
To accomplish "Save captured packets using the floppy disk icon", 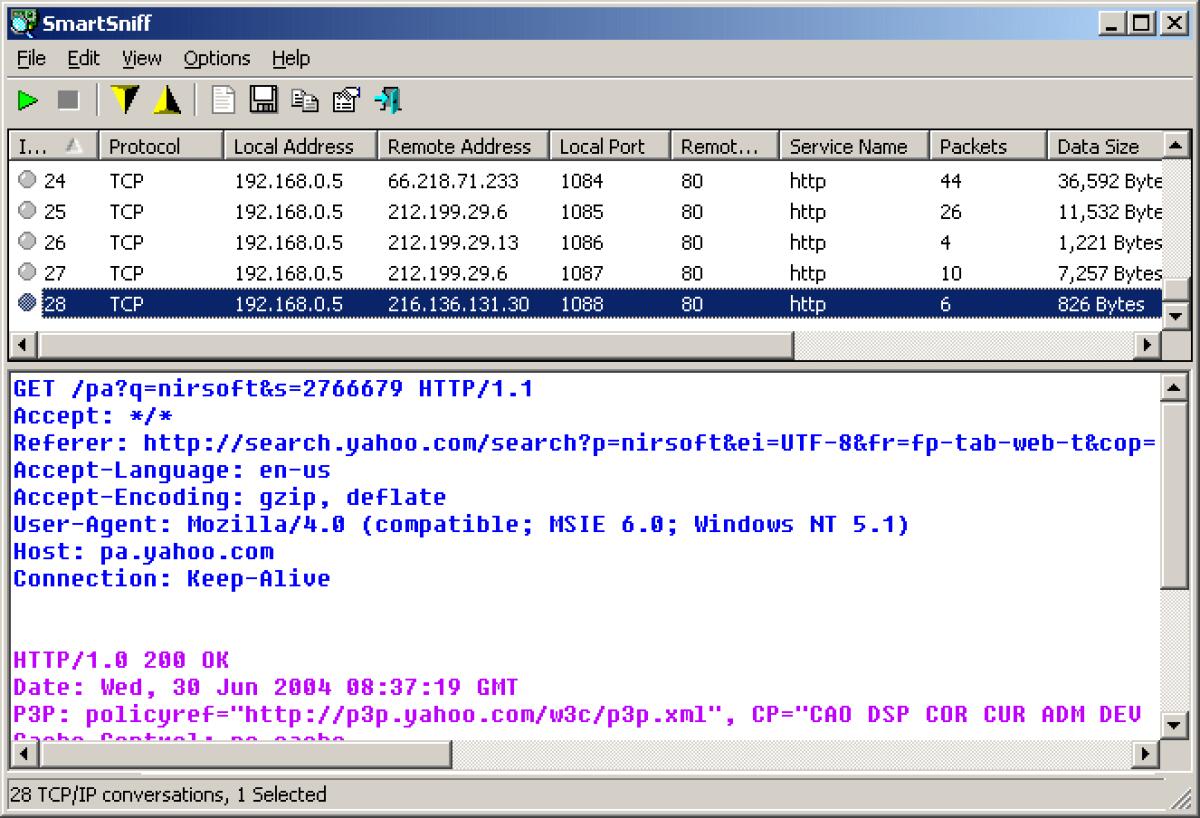I will point(263,100).
